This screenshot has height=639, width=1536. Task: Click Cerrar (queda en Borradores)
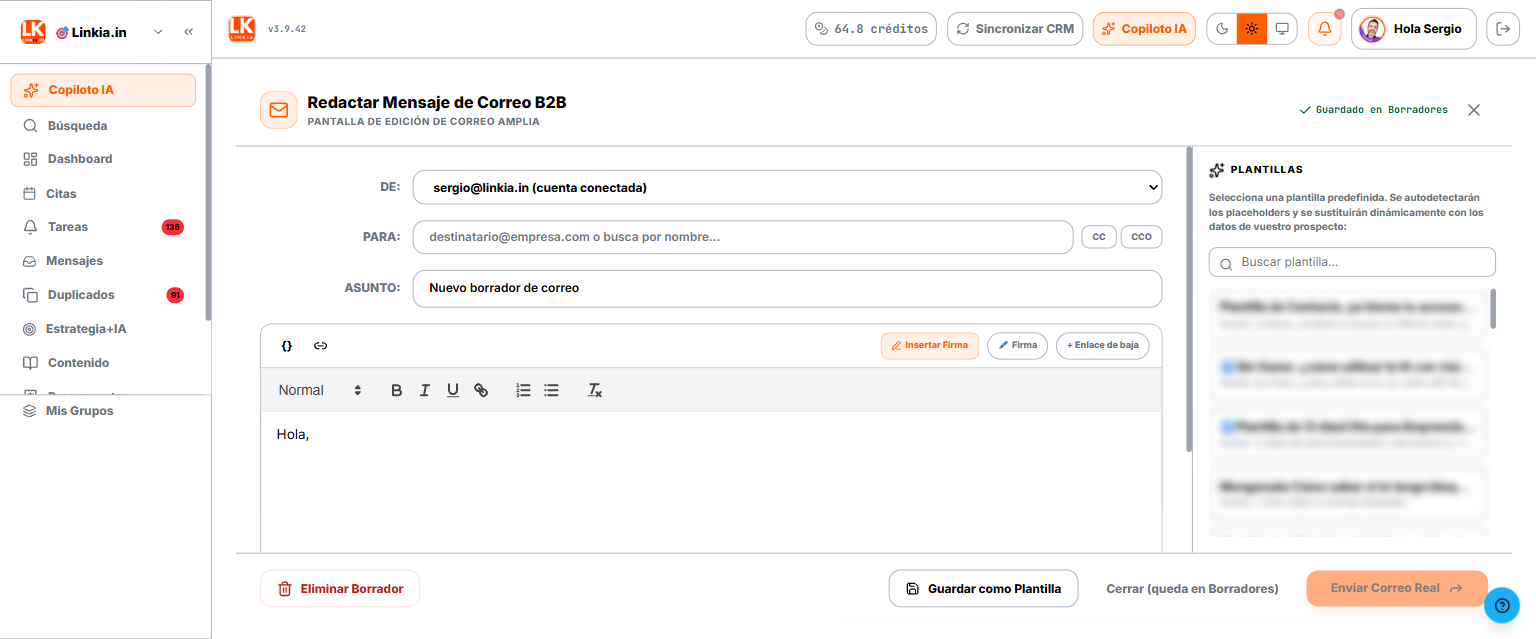[x=1192, y=589]
